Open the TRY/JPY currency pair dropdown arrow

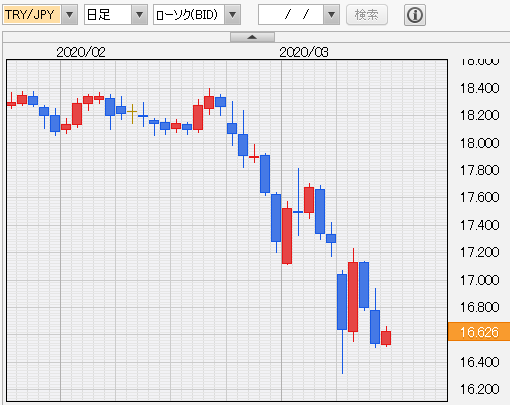[70, 15]
